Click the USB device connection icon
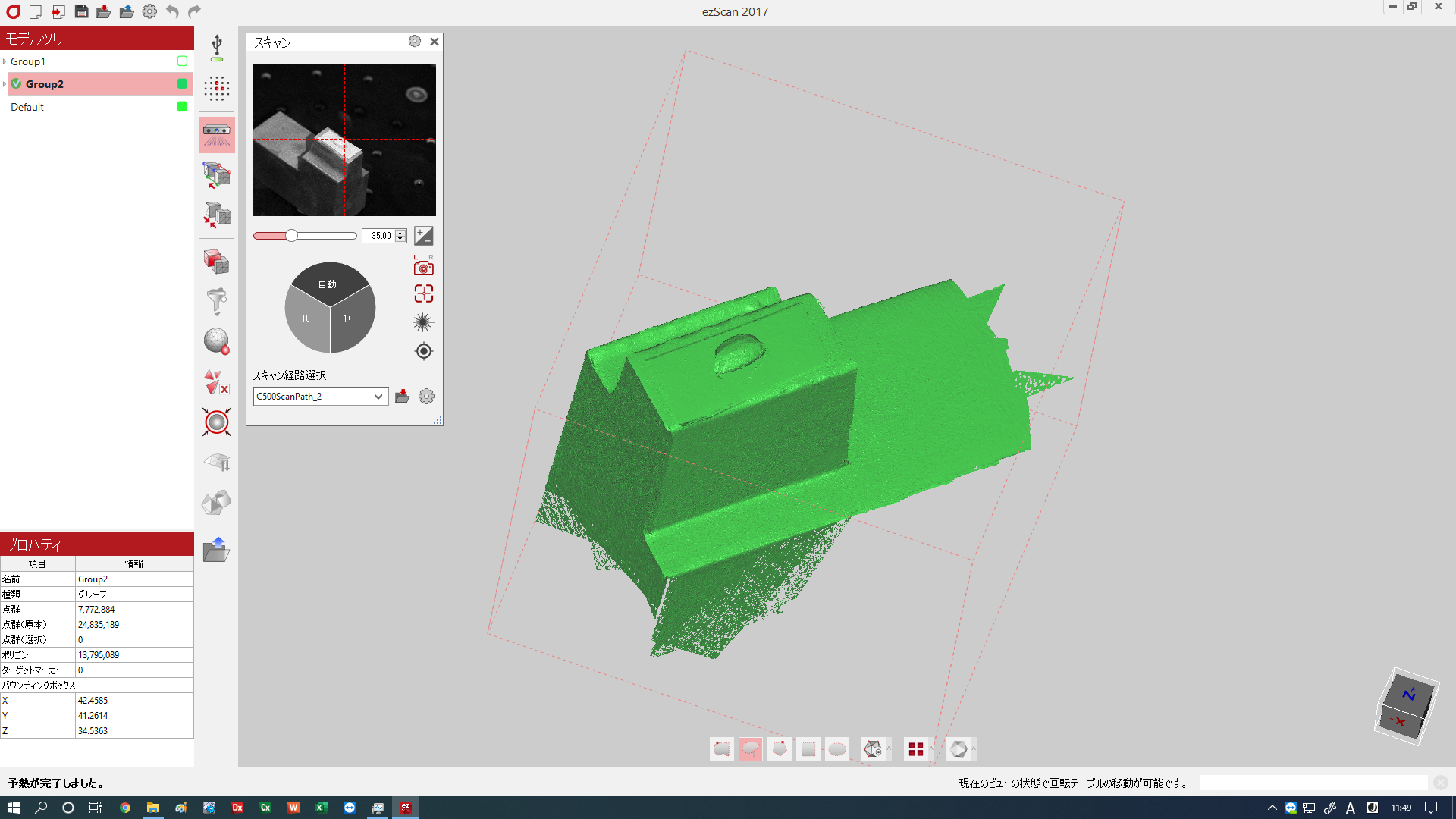Screen dimensions: 1456x819 (217, 48)
